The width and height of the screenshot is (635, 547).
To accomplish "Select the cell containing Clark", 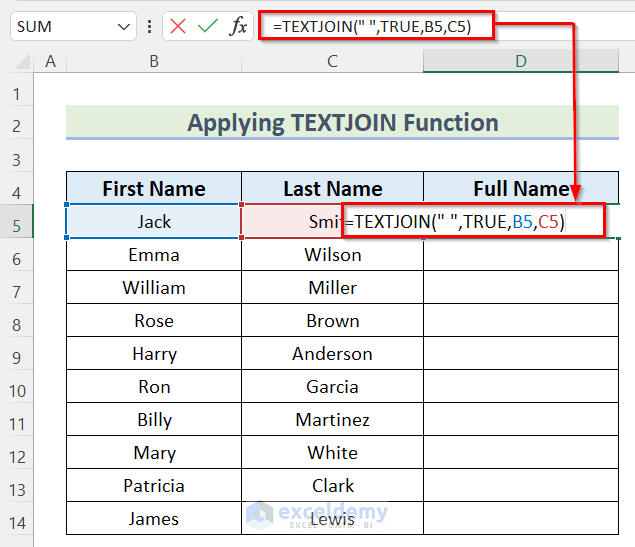I will pyautogui.click(x=332, y=486).
